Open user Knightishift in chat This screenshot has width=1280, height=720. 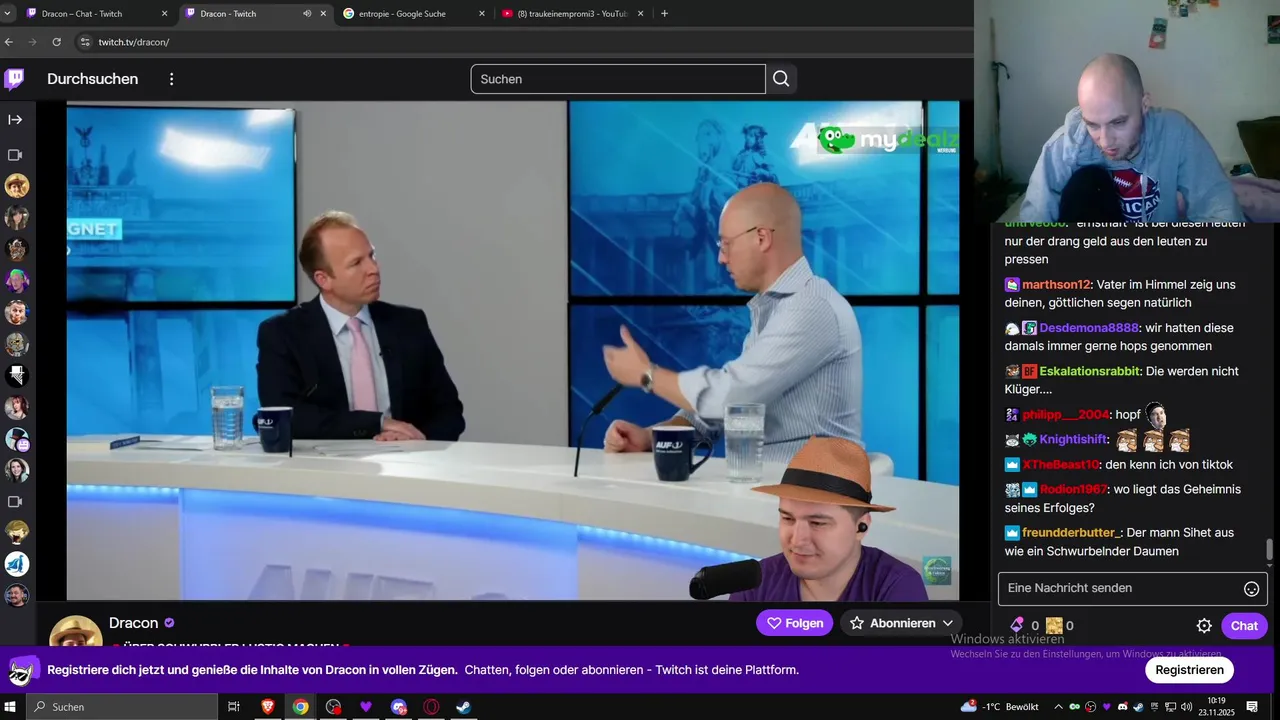coord(1074,439)
